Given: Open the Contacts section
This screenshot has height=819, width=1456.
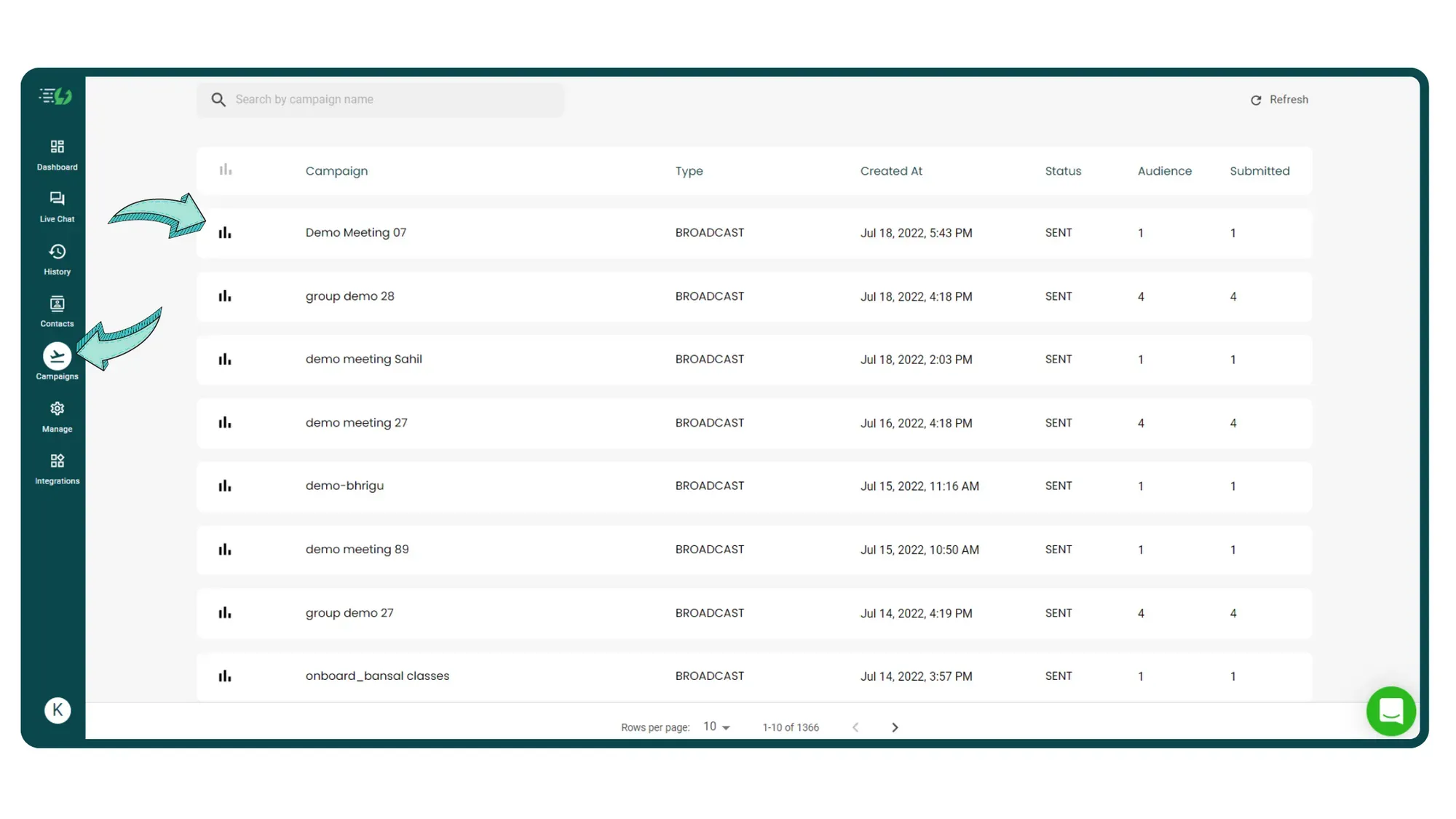Looking at the screenshot, I should pyautogui.click(x=57, y=312).
